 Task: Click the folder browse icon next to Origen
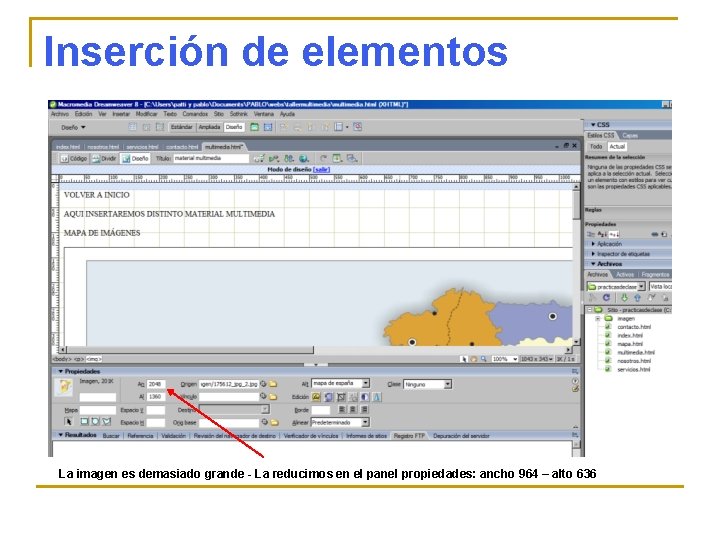point(273,384)
